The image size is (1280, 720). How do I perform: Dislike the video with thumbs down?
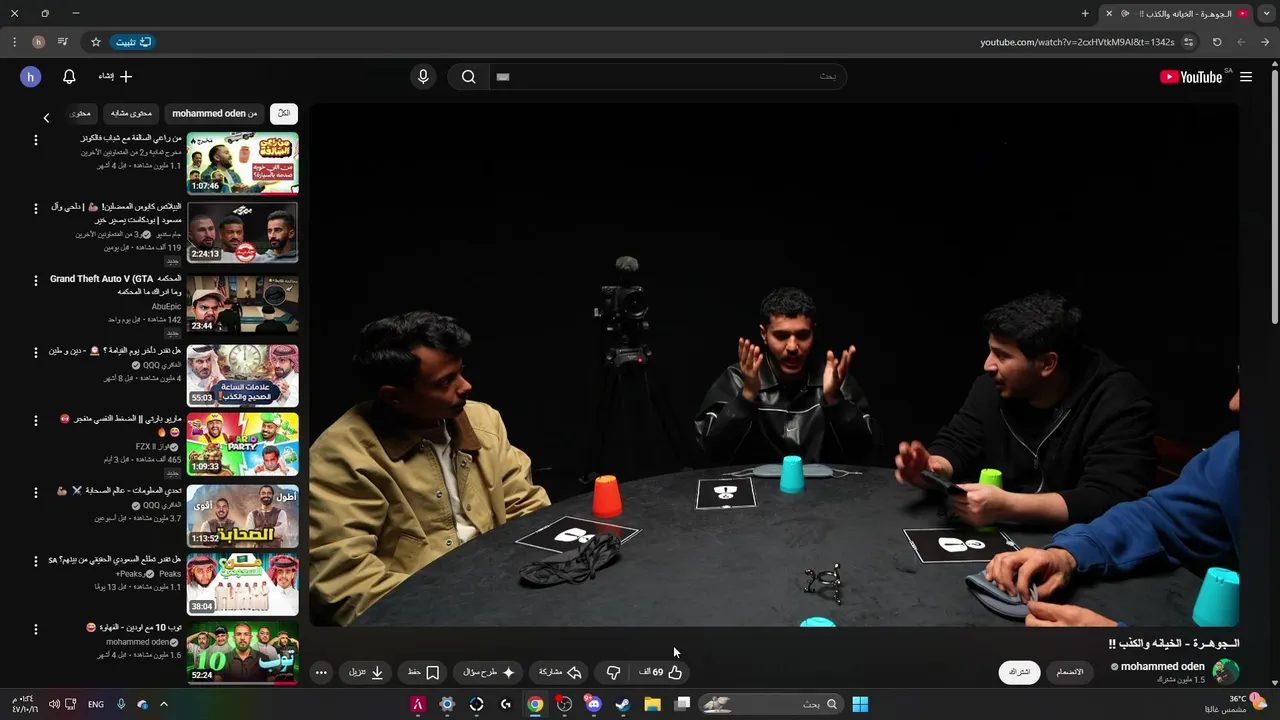(614, 673)
